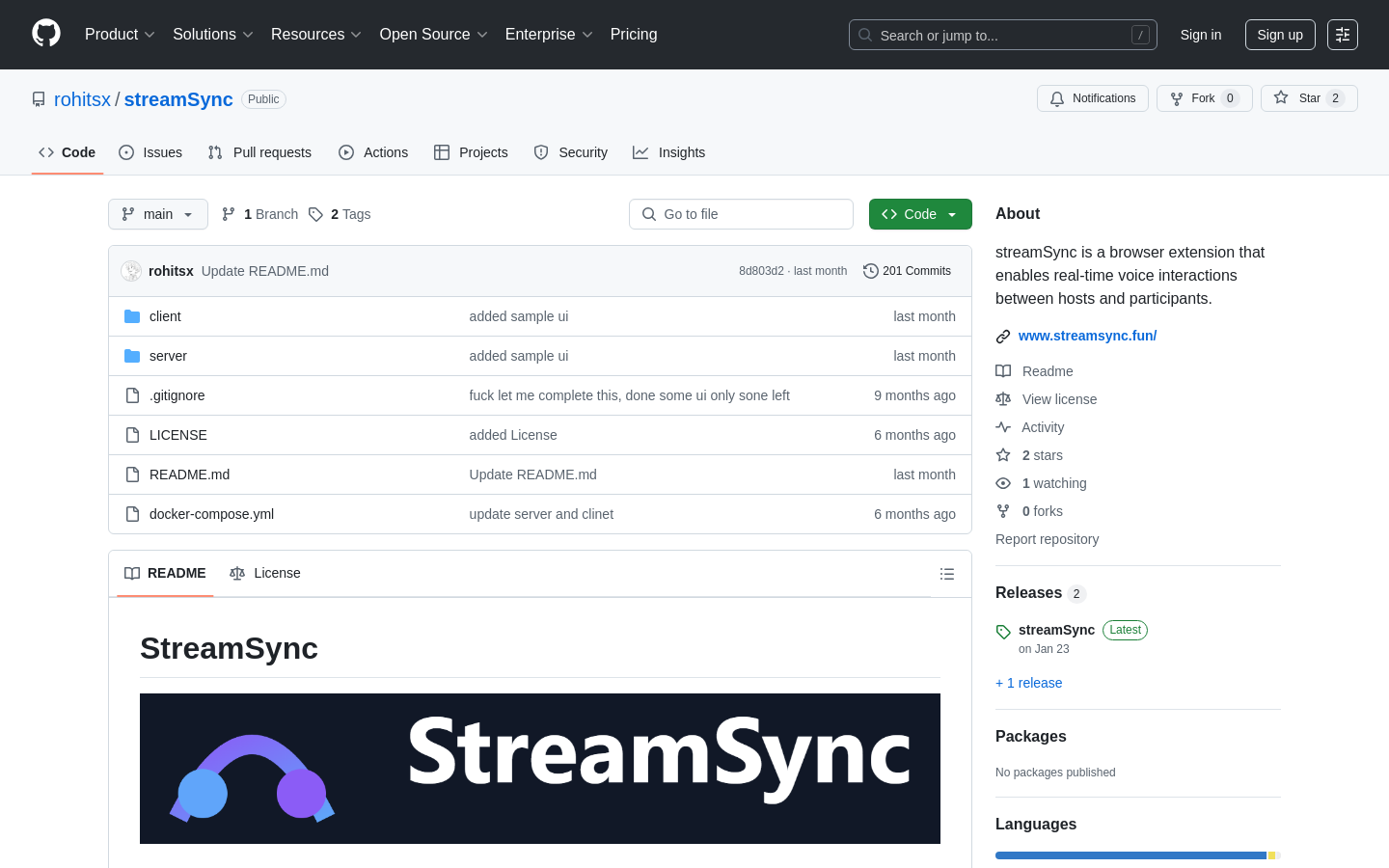The height and width of the screenshot is (868, 1389).
Task: Open the Pricing page
Action: (634, 35)
